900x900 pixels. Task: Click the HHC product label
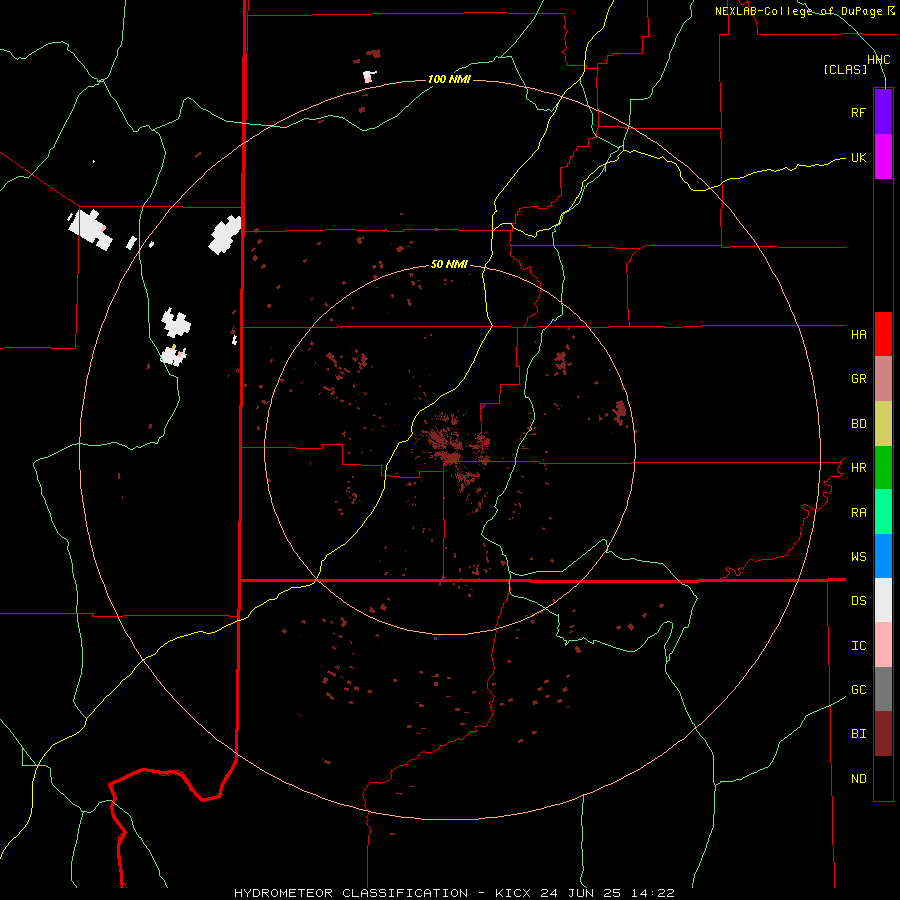[x=878, y=60]
